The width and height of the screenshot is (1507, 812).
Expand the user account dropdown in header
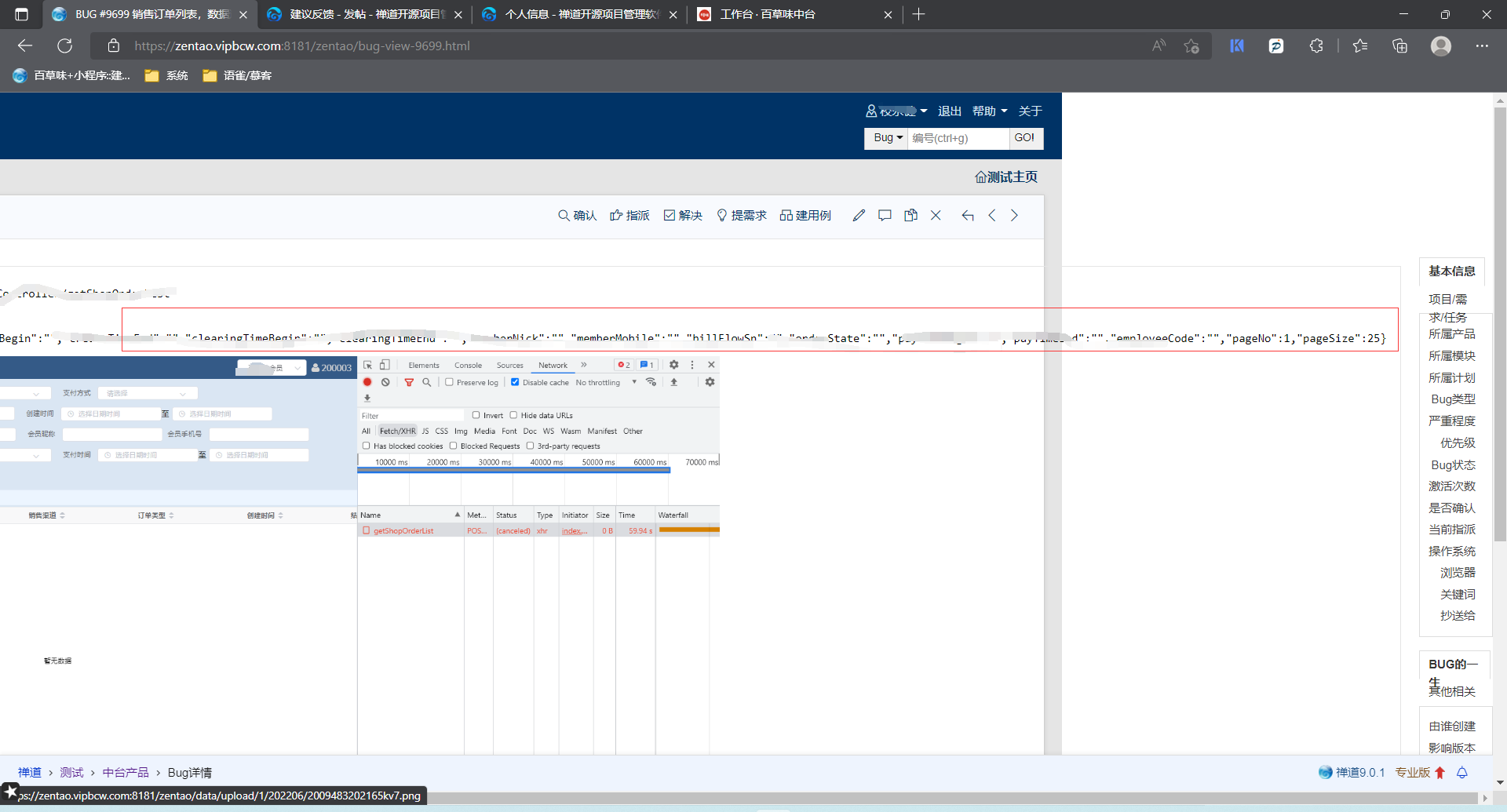pyautogui.click(x=896, y=111)
